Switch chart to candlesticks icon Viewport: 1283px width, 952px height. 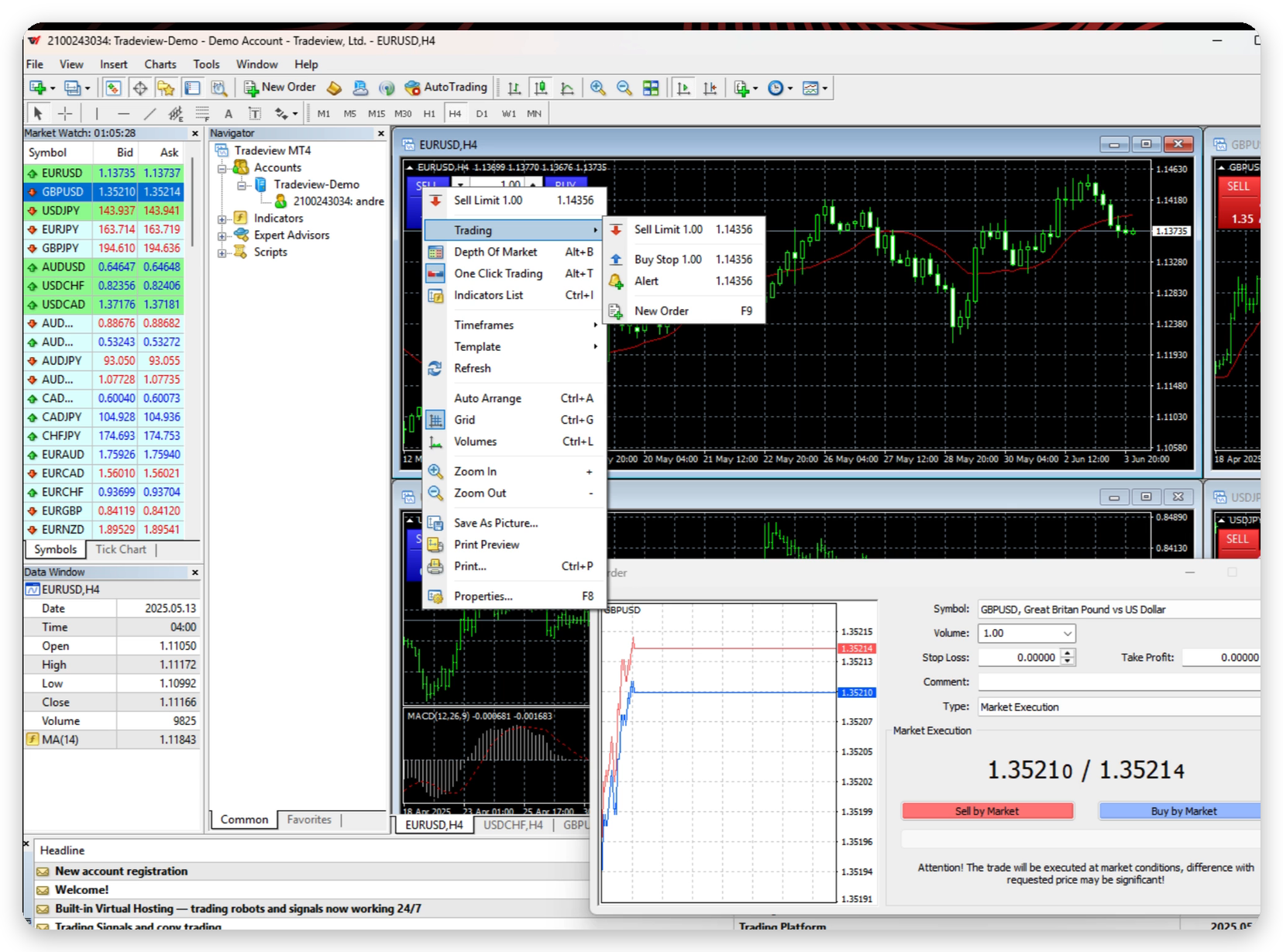click(x=541, y=88)
